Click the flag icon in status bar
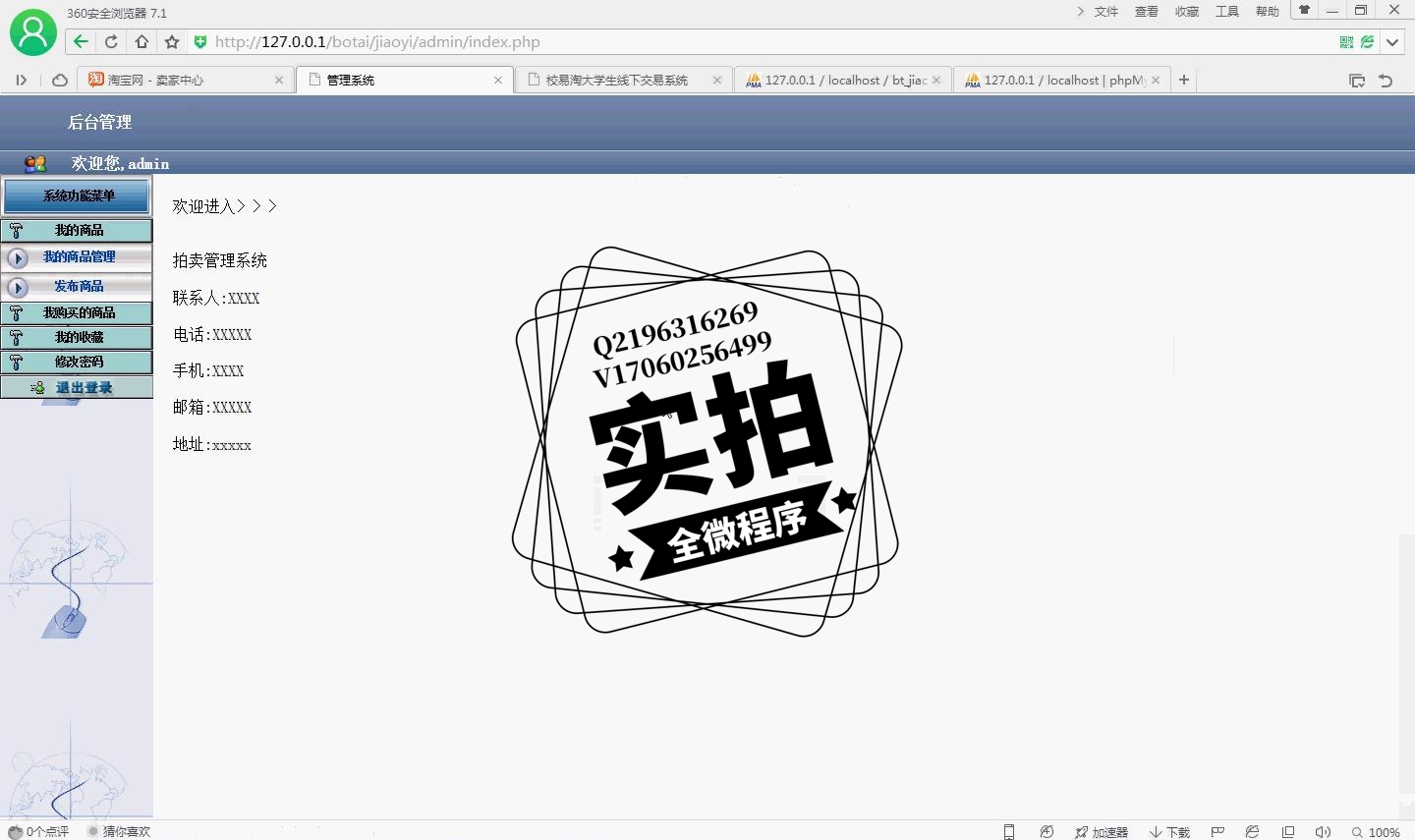Viewport: 1415px width, 840px height. click(1217, 832)
